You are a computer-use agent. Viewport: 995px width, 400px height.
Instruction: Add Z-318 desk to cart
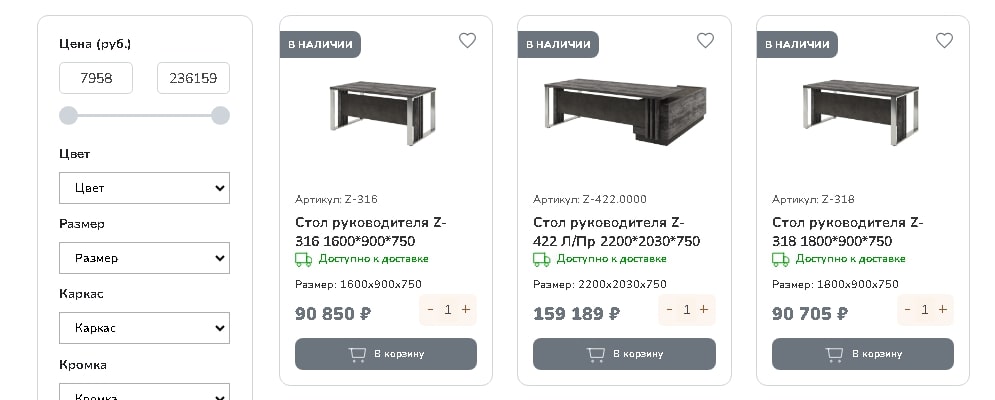pyautogui.click(x=862, y=354)
